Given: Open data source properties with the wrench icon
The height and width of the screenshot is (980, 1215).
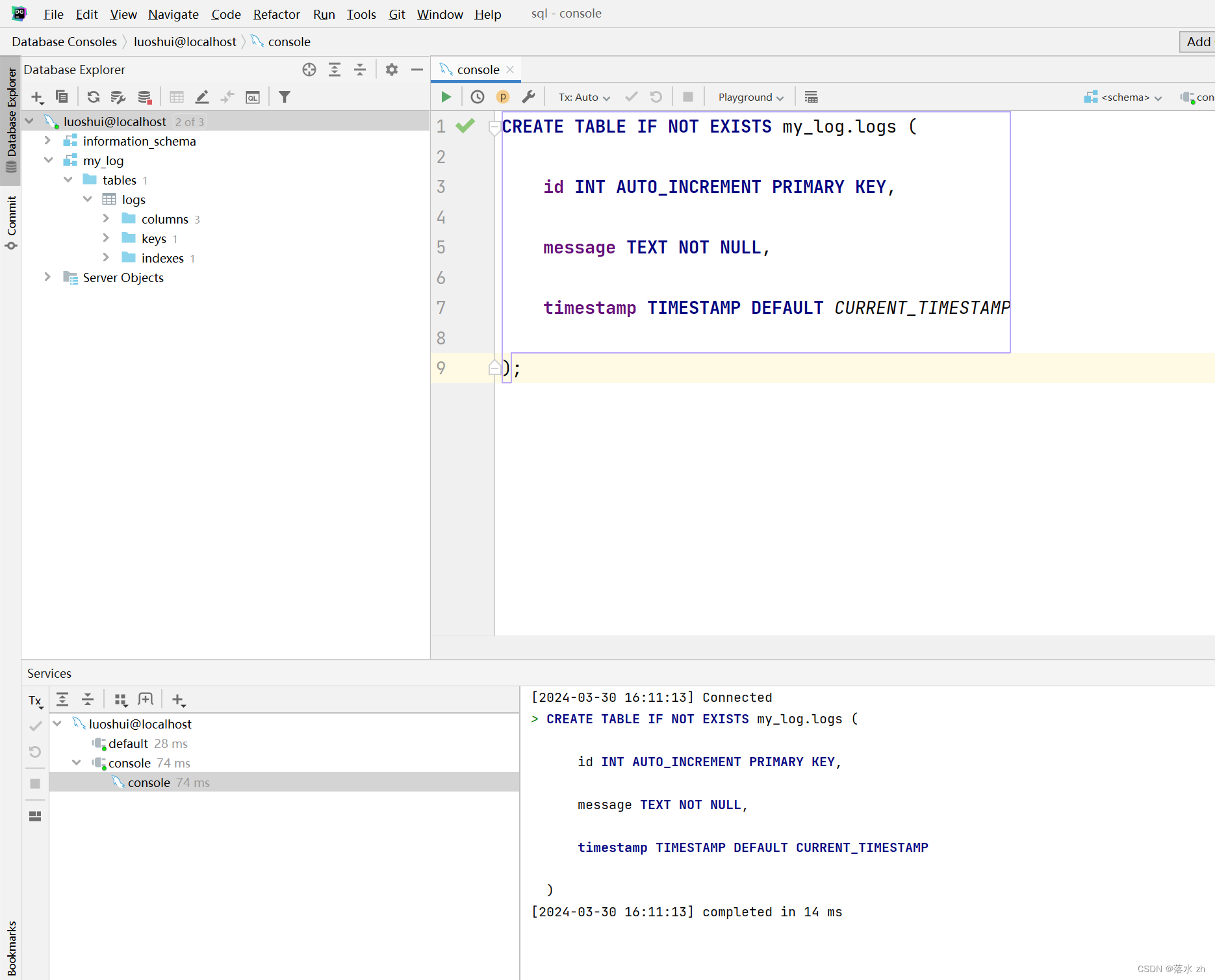Looking at the screenshot, I should point(529,96).
